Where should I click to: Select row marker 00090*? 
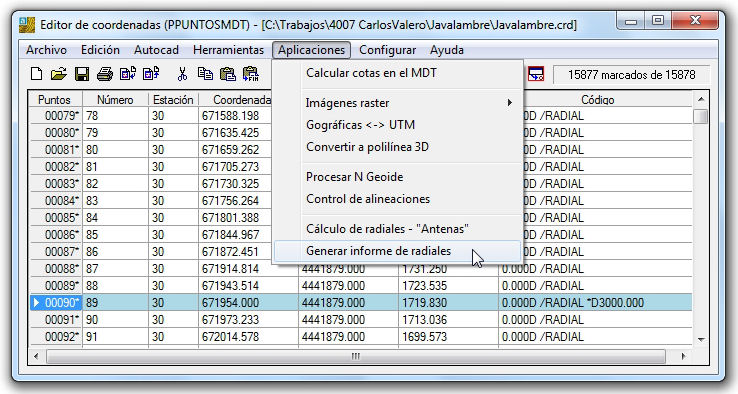point(56,303)
